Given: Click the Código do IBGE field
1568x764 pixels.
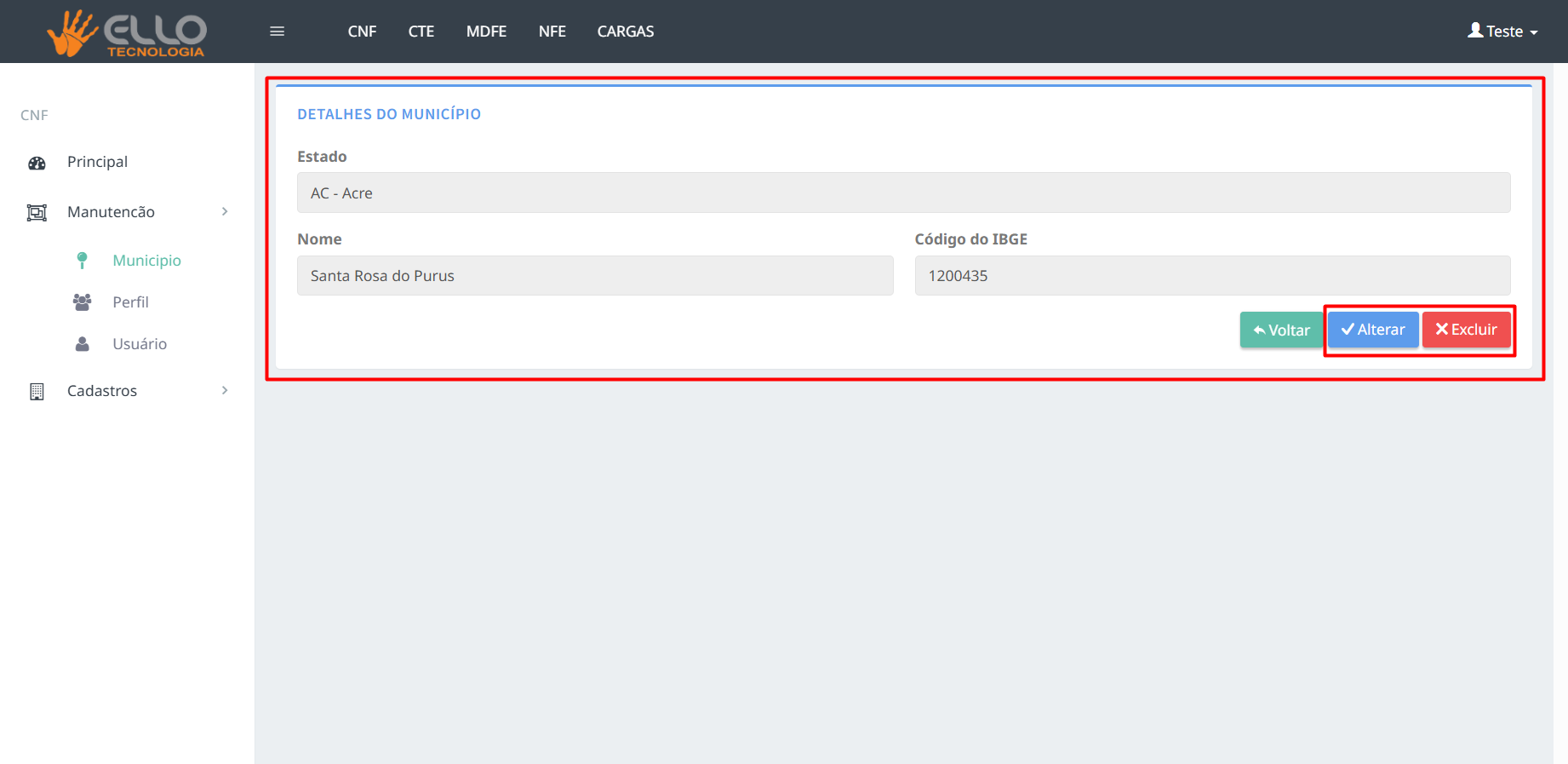Looking at the screenshot, I should pyautogui.click(x=1211, y=276).
